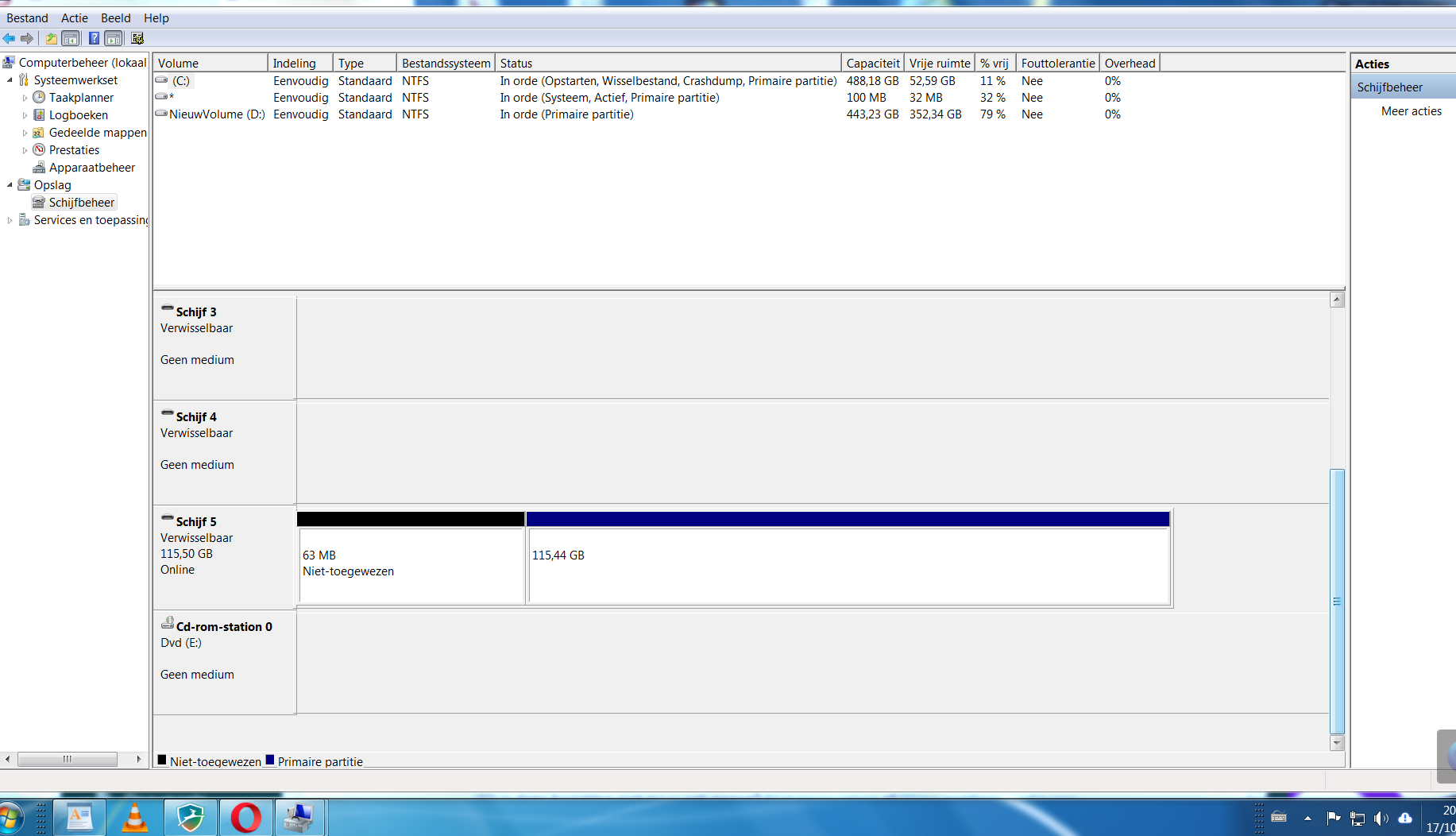The width and height of the screenshot is (1456, 836).
Task: Open the Beeld menu
Action: [x=116, y=17]
